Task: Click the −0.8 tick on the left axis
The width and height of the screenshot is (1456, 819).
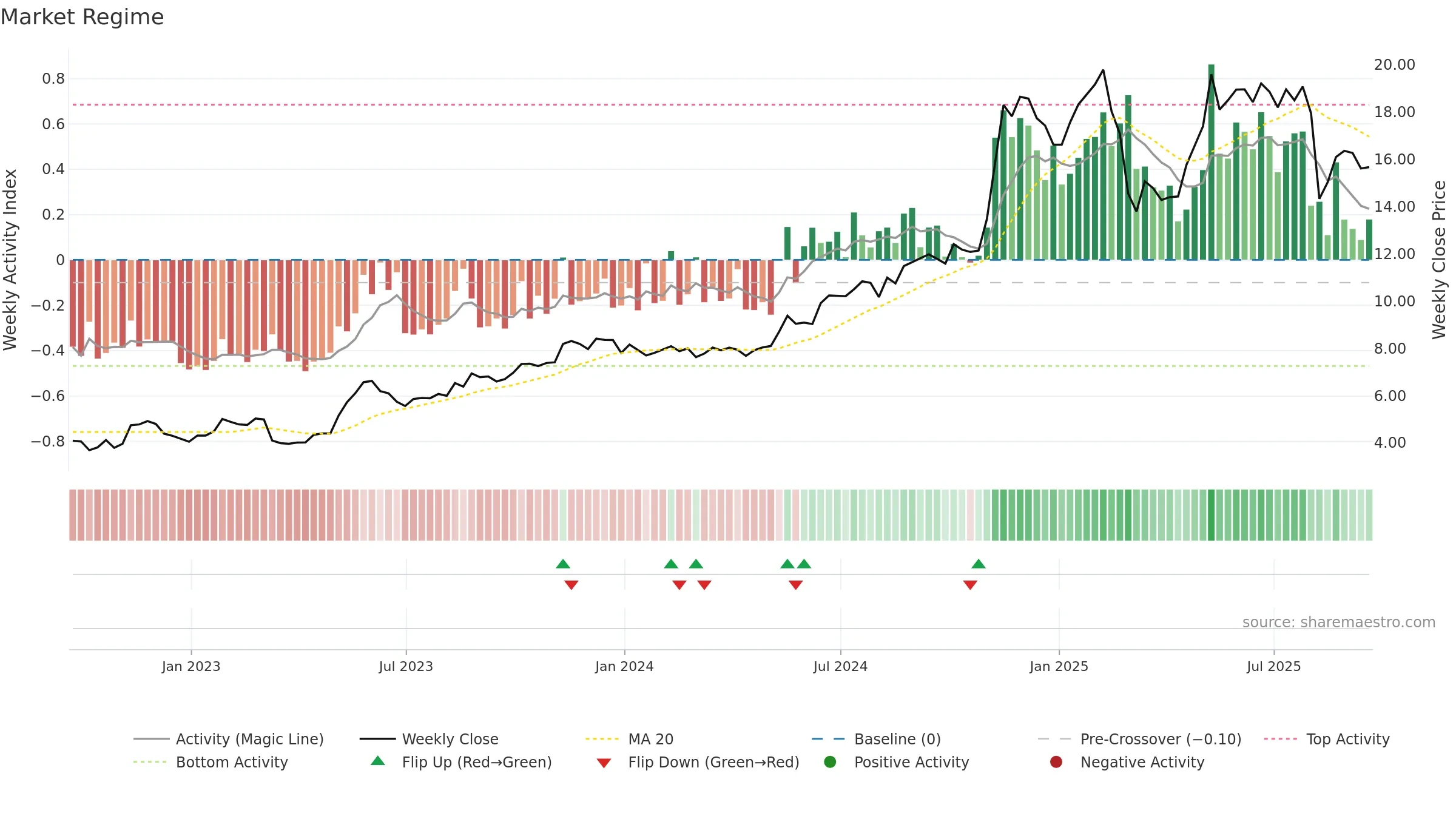Action: tap(48, 441)
